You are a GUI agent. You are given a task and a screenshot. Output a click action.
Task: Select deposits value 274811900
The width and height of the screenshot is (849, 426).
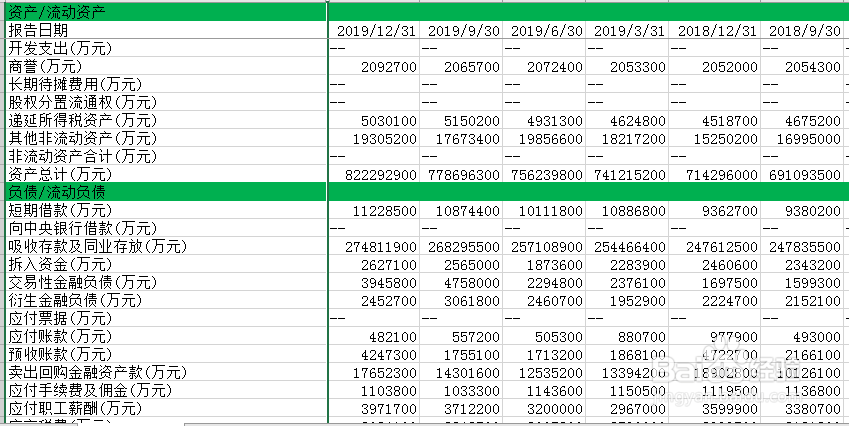tap(374, 246)
